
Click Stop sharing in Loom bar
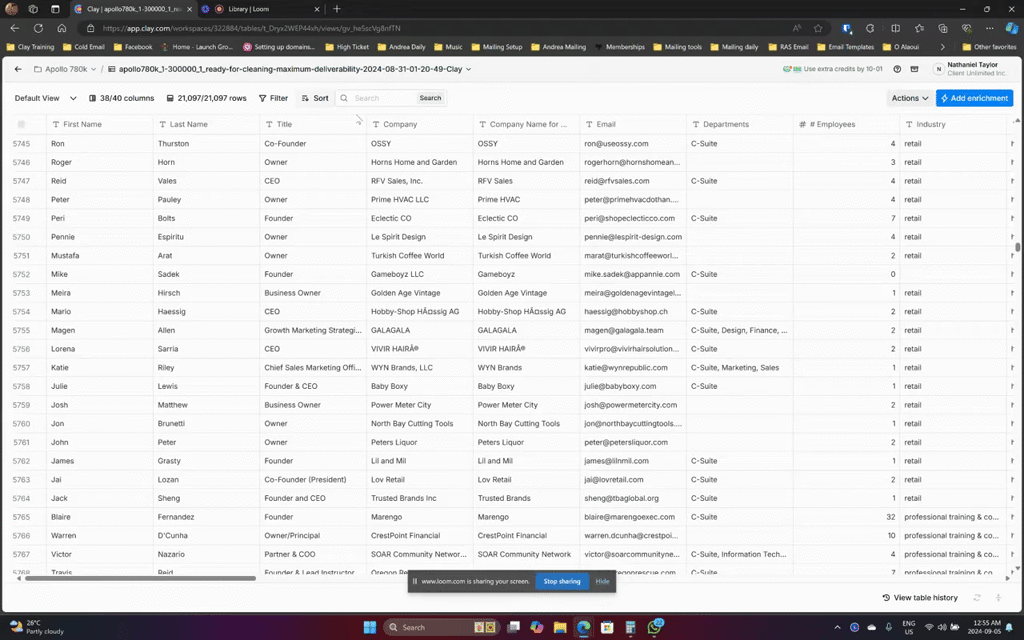pyautogui.click(x=562, y=581)
